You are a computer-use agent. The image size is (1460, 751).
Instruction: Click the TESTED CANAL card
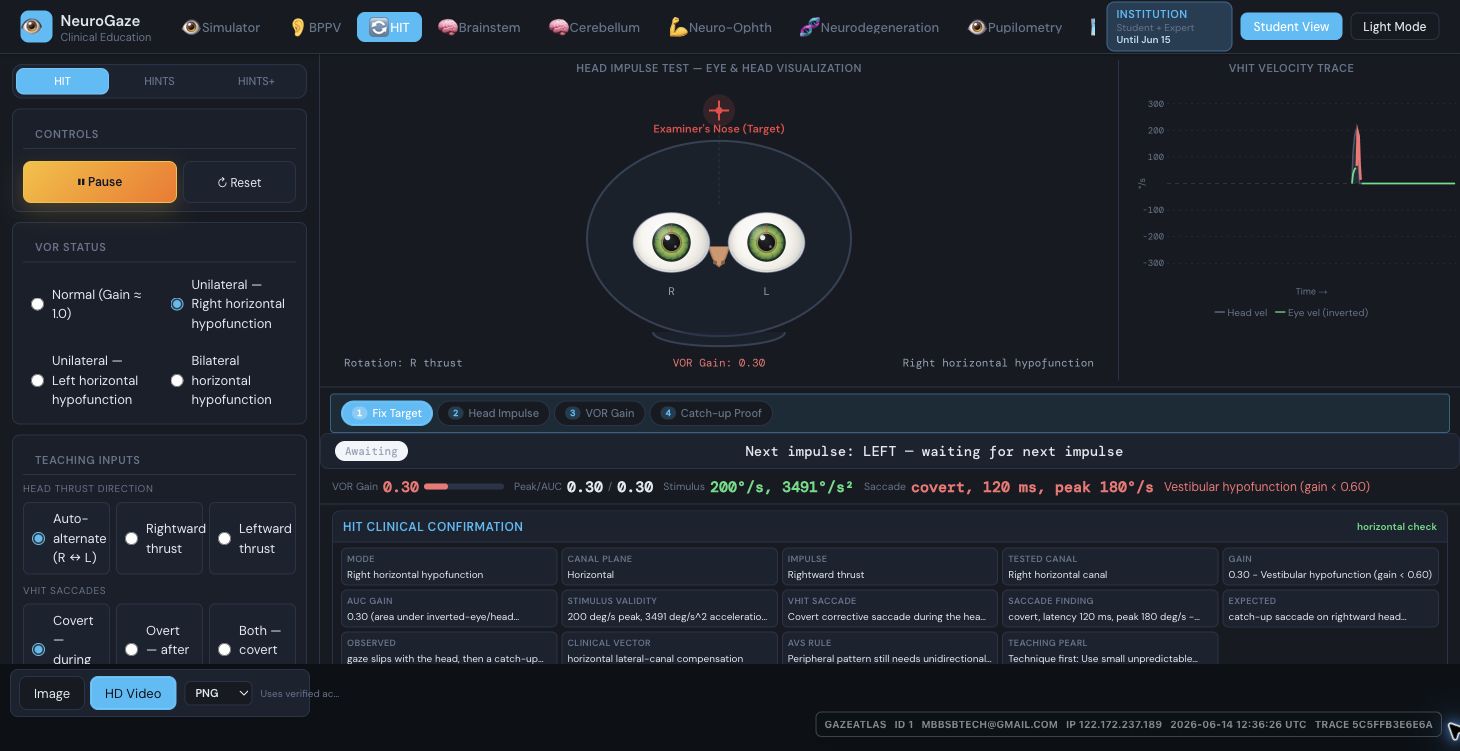[x=1110, y=567]
